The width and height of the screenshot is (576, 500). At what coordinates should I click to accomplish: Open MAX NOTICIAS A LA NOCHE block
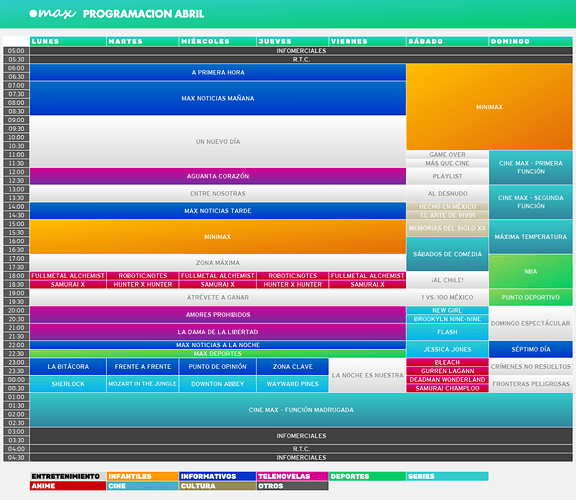[218, 345]
